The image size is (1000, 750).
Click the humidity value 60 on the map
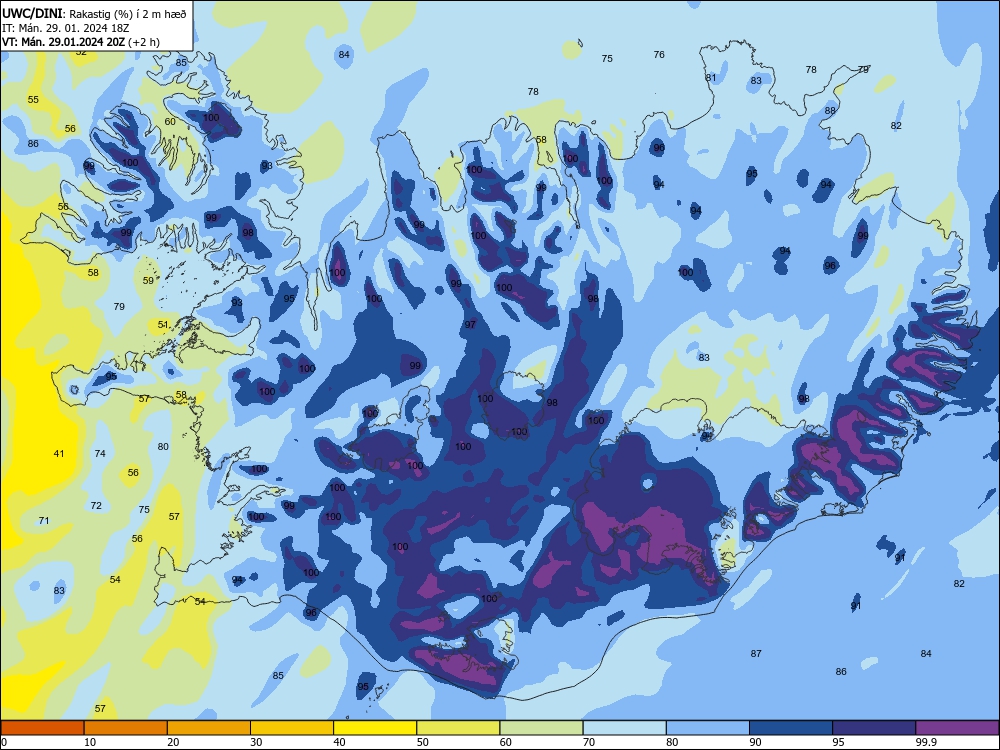170,121
